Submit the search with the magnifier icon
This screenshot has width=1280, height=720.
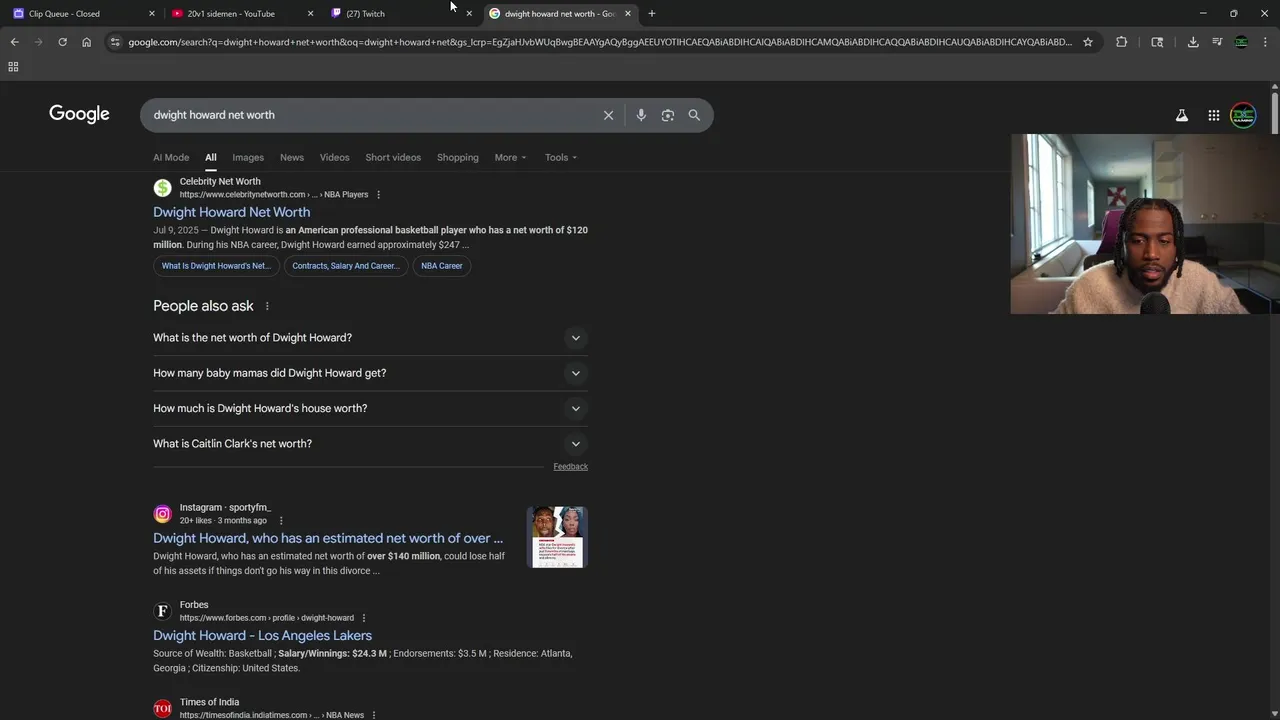(x=694, y=115)
